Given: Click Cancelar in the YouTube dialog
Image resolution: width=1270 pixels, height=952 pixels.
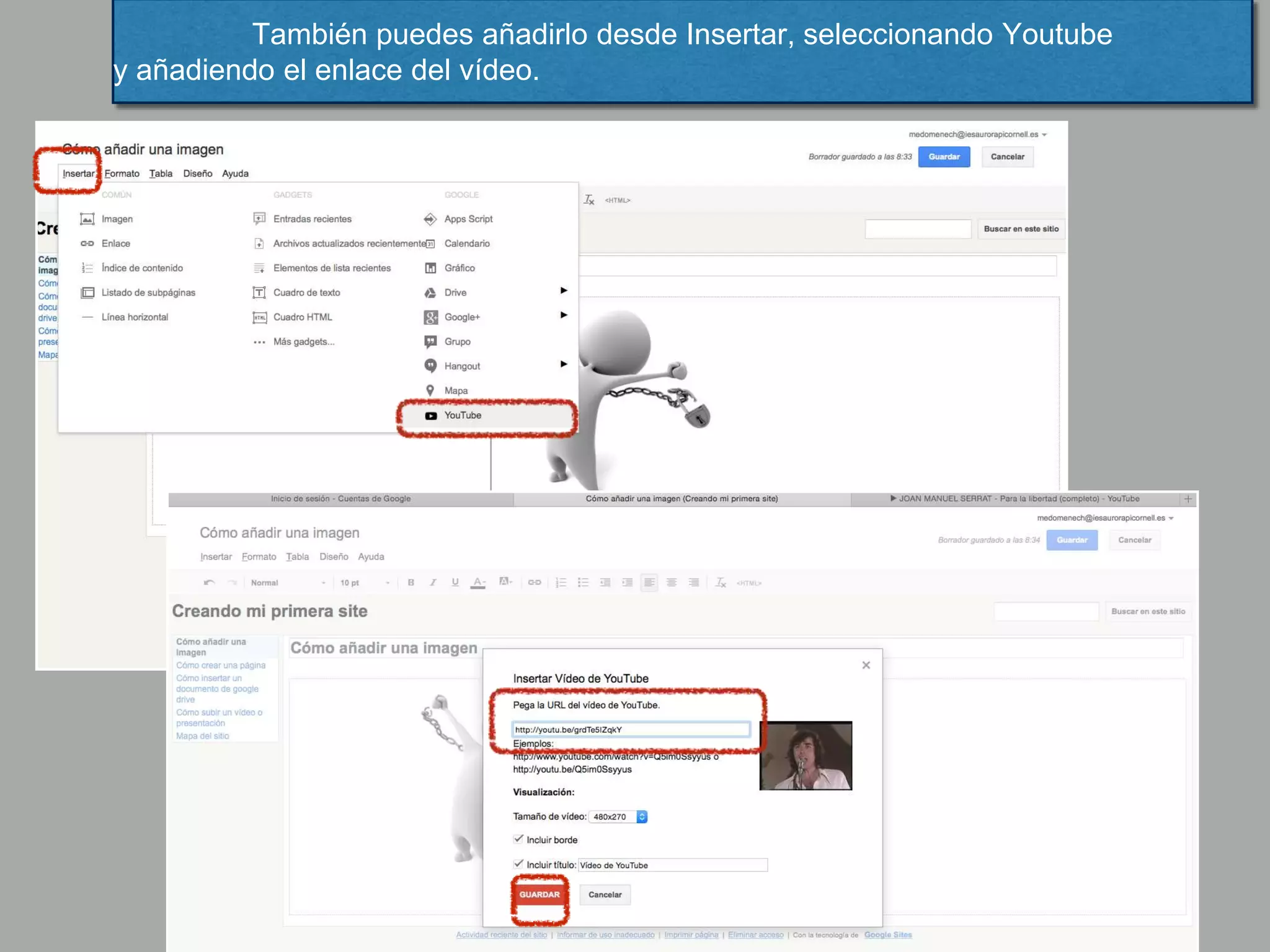Looking at the screenshot, I should [x=605, y=894].
